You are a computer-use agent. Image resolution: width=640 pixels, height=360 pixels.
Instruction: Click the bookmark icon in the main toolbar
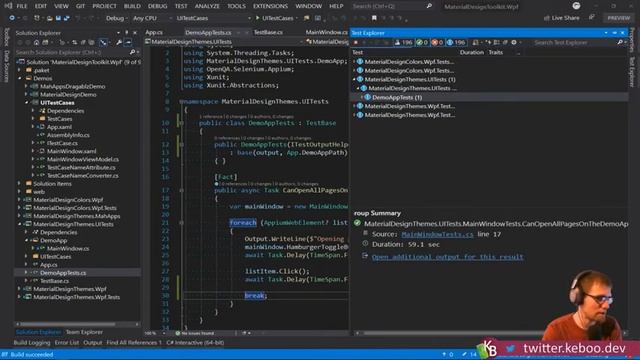pyautogui.click(x=374, y=18)
